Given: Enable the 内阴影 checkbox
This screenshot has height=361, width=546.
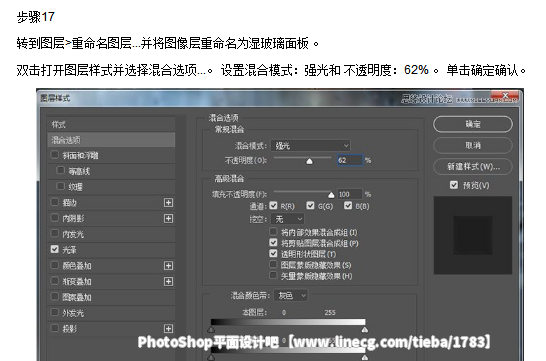Looking at the screenshot, I should pyautogui.click(x=55, y=218).
